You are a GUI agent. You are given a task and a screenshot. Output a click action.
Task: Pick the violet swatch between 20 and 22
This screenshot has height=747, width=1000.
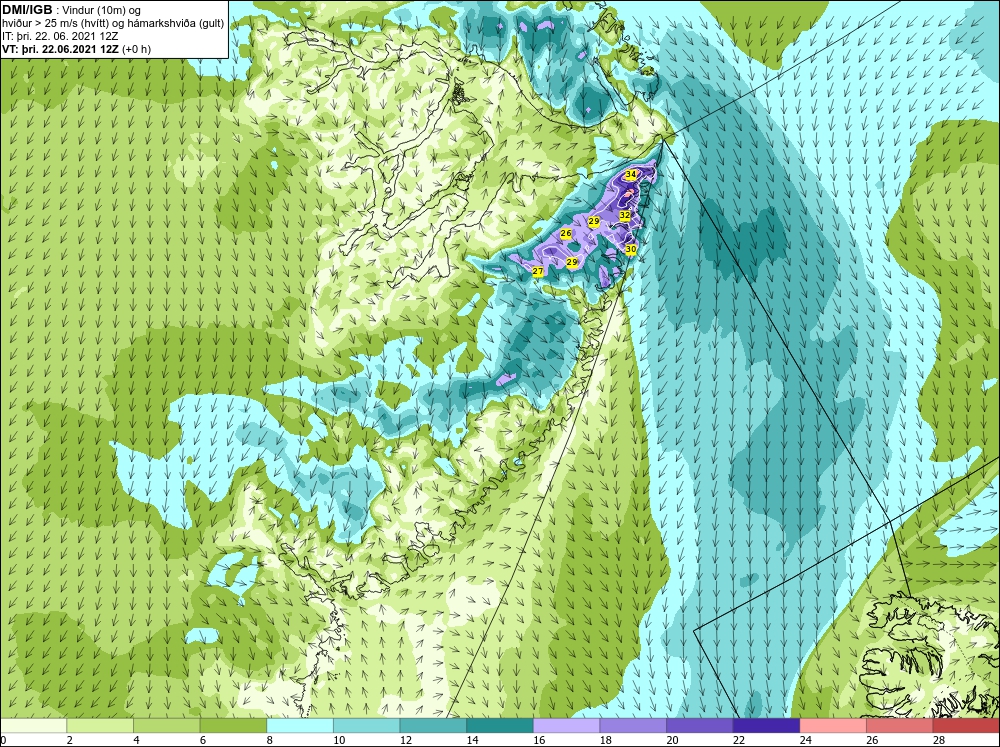coord(700,725)
